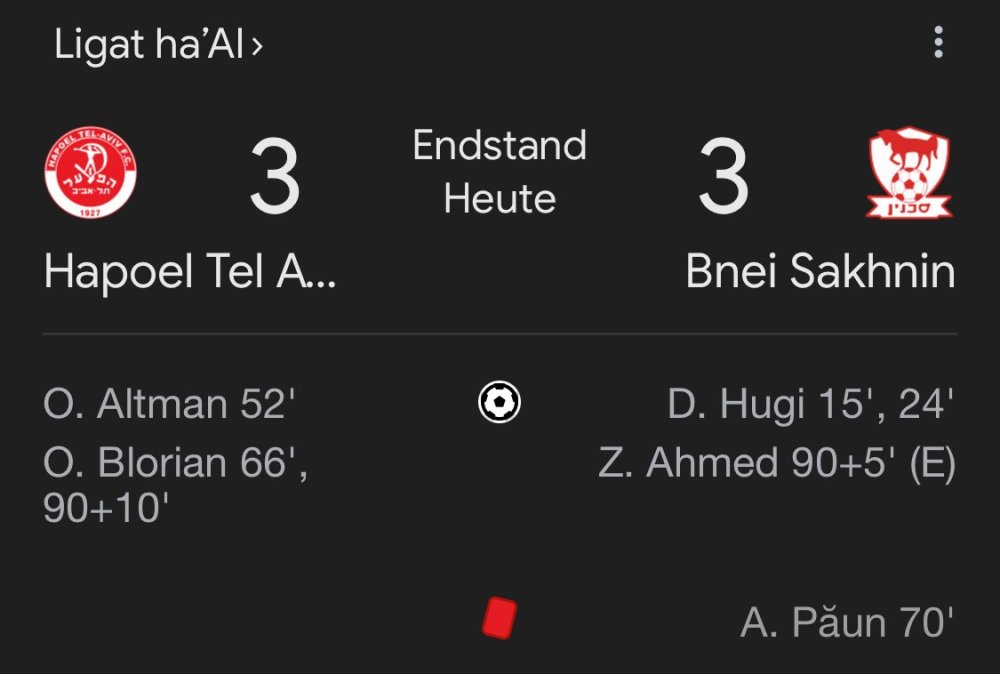Click Hapoel Tel Aviv's score of 3
The width and height of the screenshot is (1000, 674).
pos(275,178)
